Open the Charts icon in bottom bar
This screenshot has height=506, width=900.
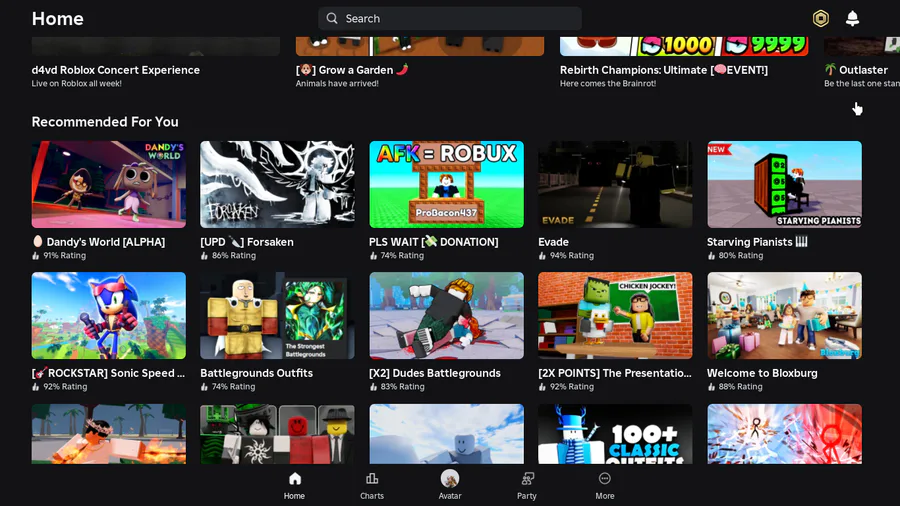[372, 478]
